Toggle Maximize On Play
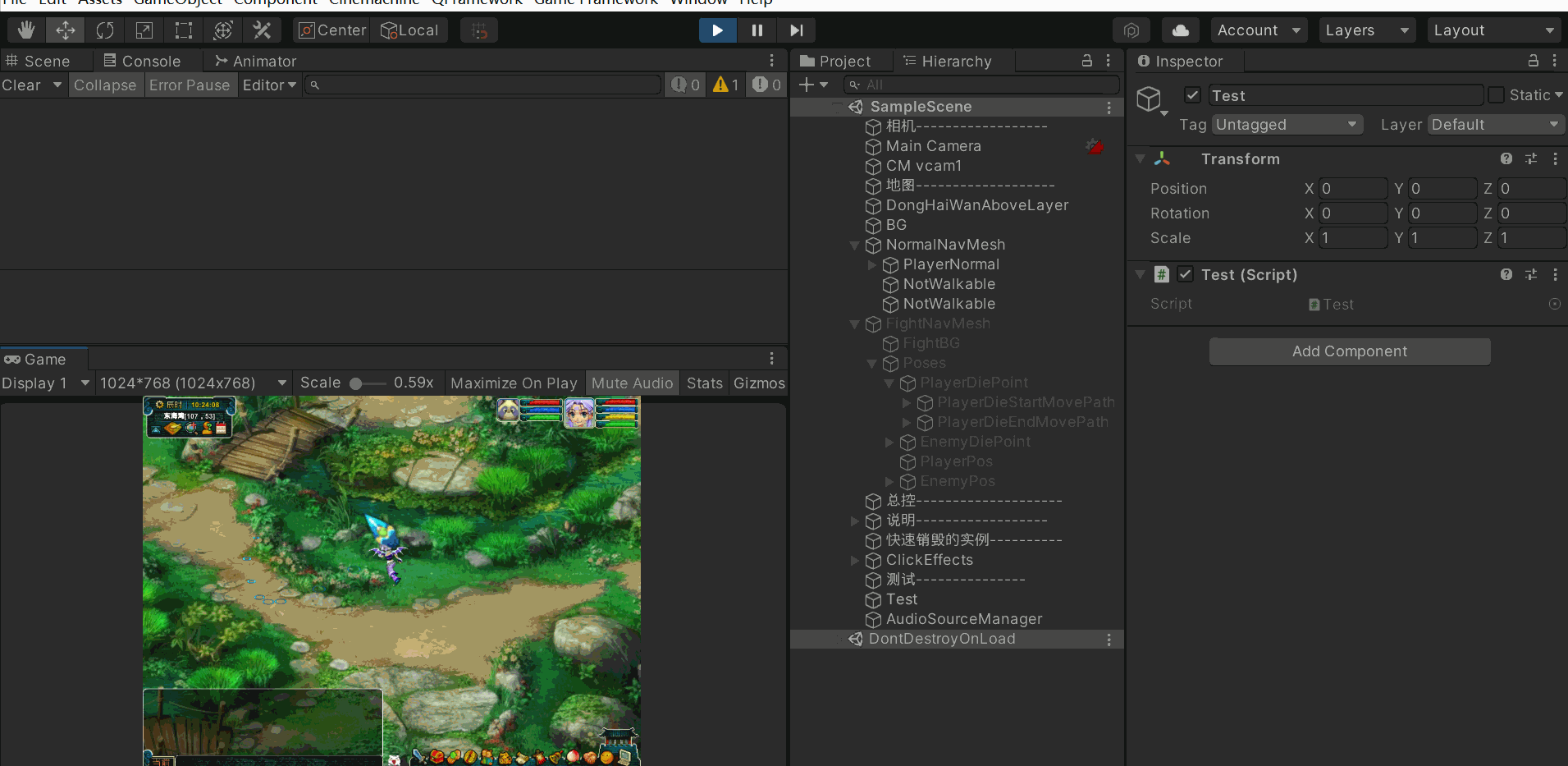 coord(514,383)
